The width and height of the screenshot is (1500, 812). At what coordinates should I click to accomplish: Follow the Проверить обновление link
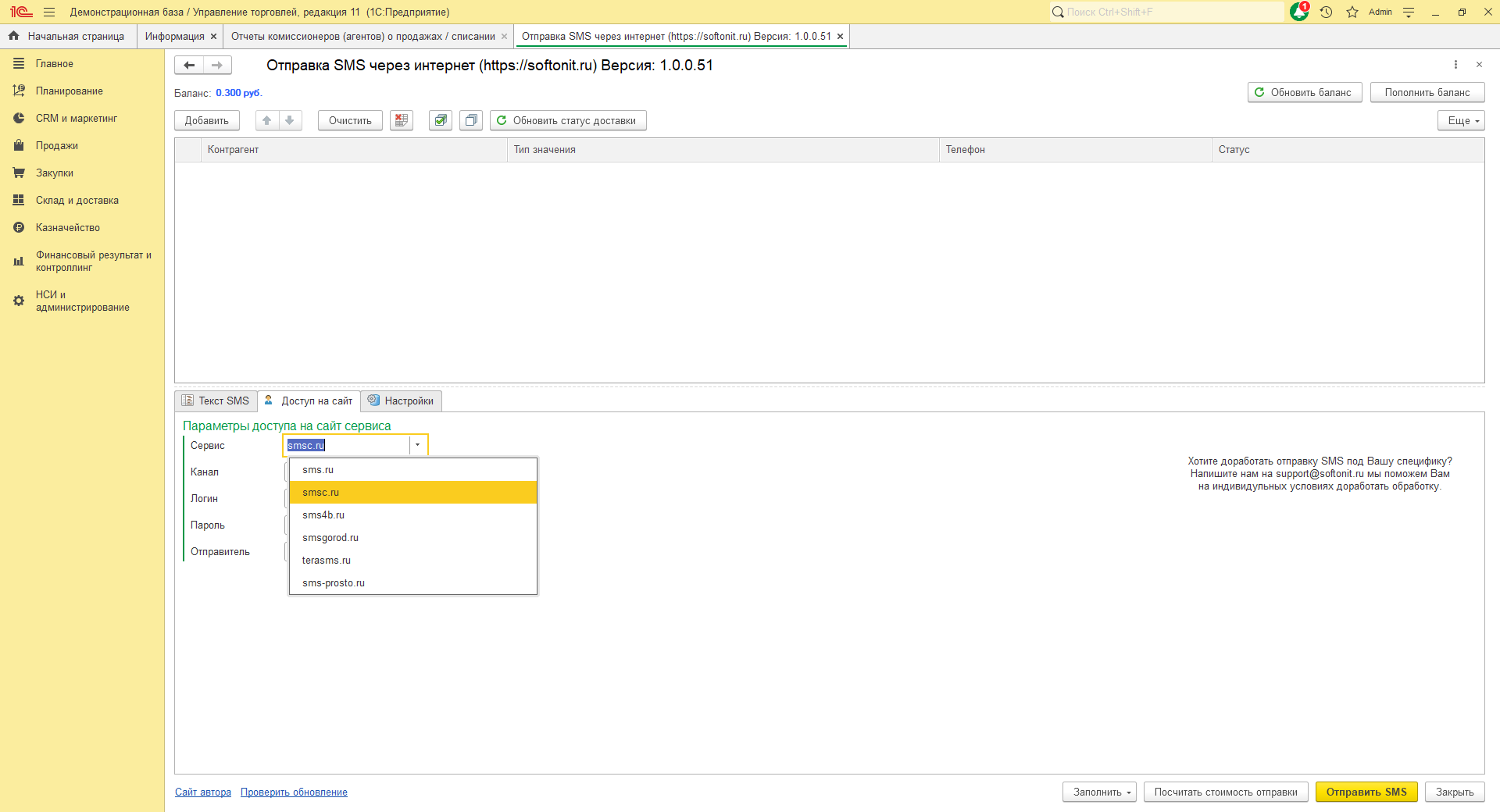click(x=294, y=792)
